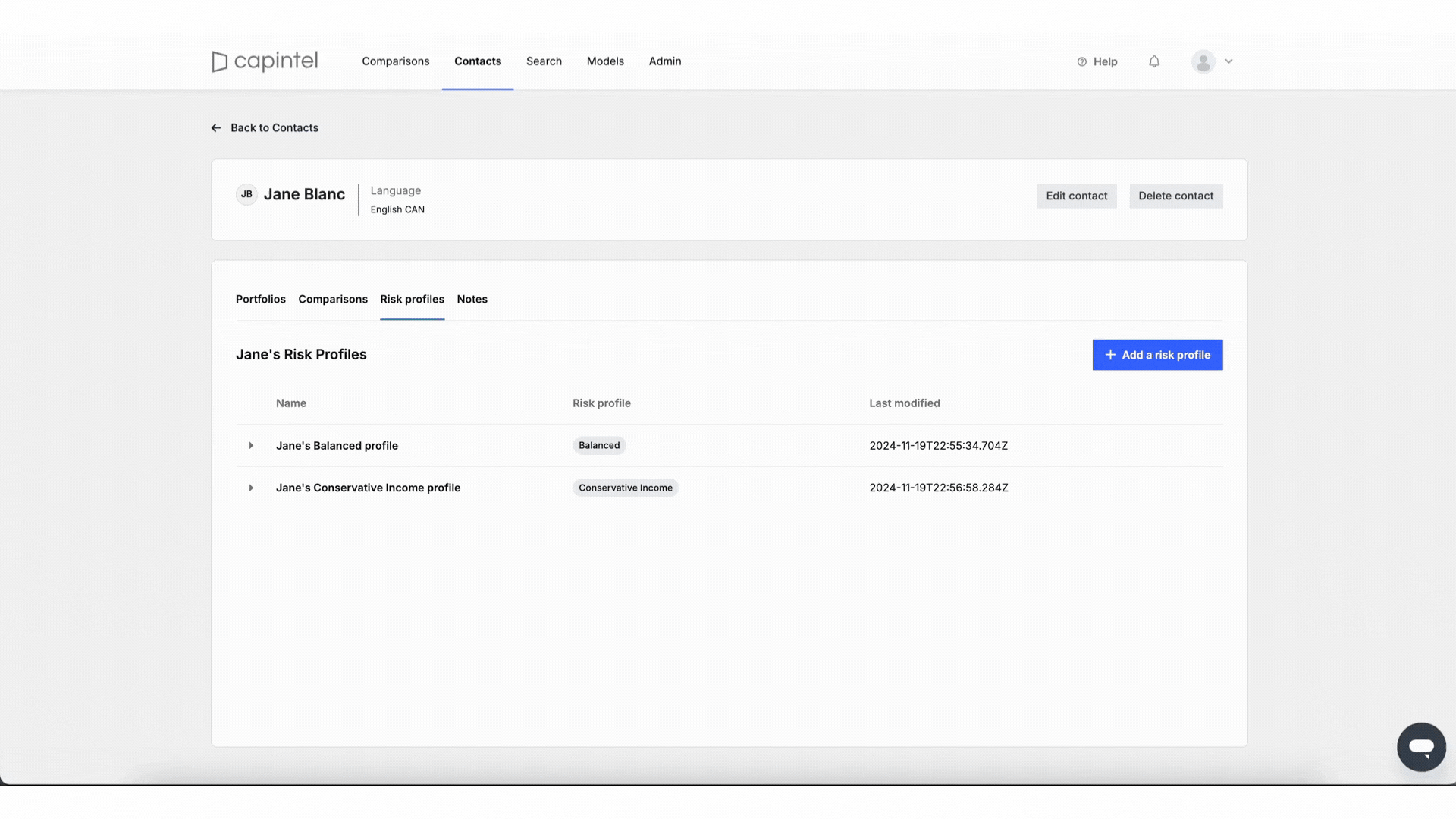Image resolution: width=1456 pixels, height=819 pixels.
Task: Click the Risk profile column header
Action: point(601,403)
